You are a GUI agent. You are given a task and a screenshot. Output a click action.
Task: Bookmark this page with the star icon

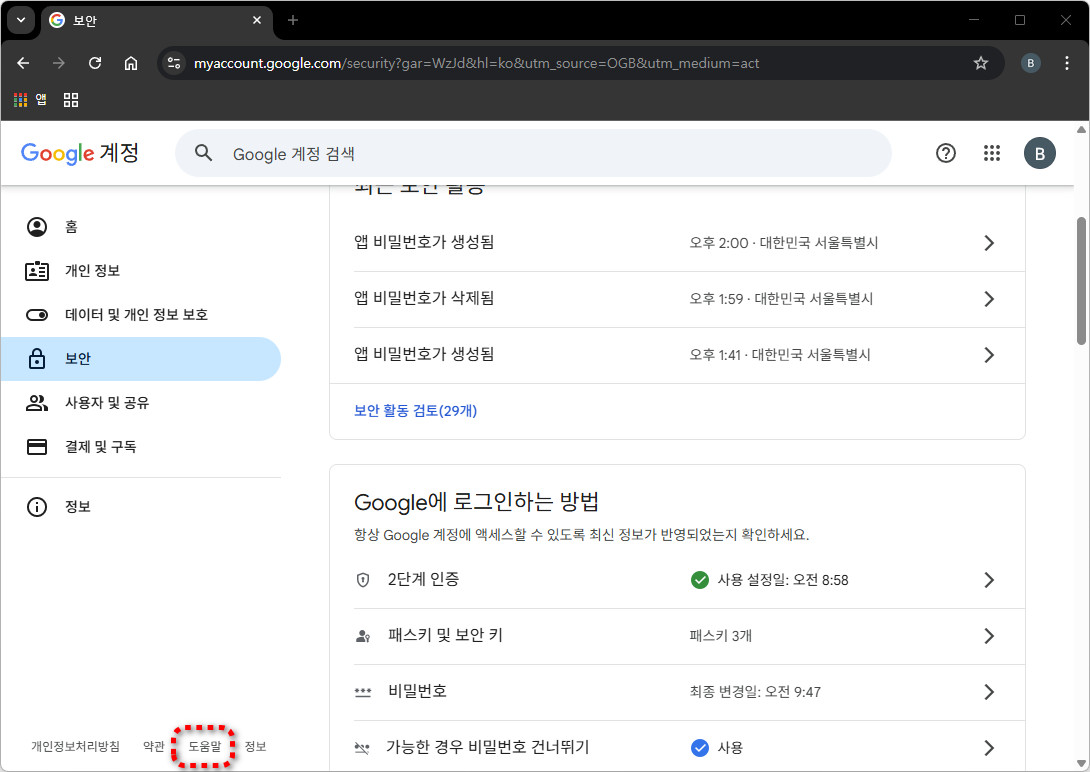981,63
